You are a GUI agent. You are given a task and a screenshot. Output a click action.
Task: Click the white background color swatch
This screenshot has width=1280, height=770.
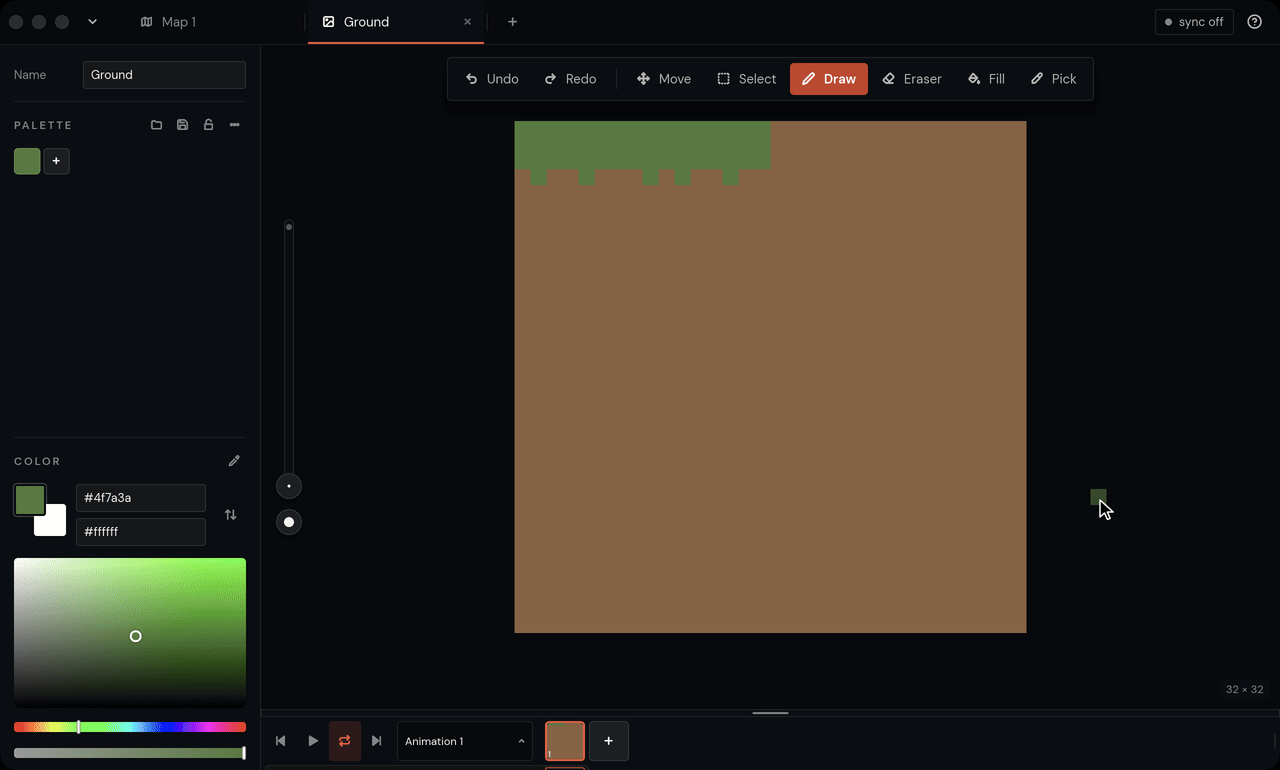click(54, 524)
